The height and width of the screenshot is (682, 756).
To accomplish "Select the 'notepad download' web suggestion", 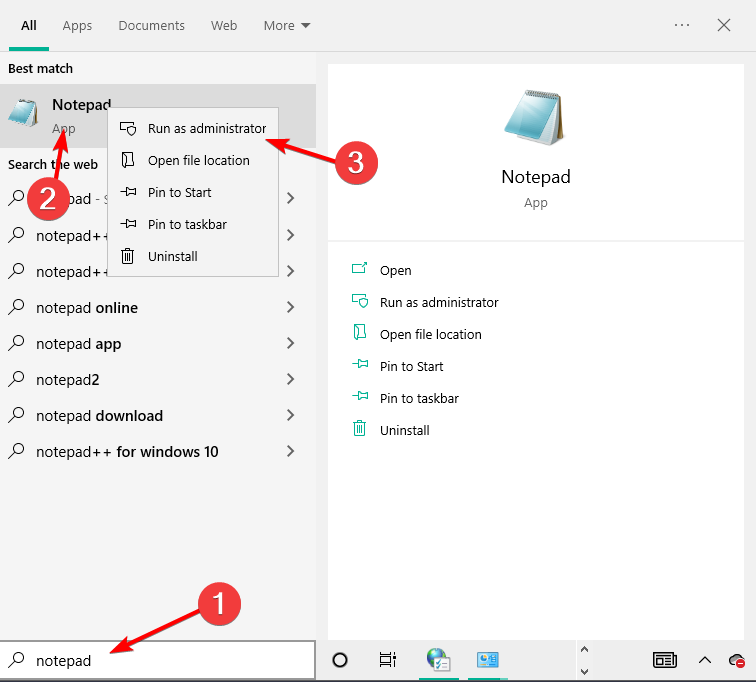I will pyautogui.click(x=157, y=415).
